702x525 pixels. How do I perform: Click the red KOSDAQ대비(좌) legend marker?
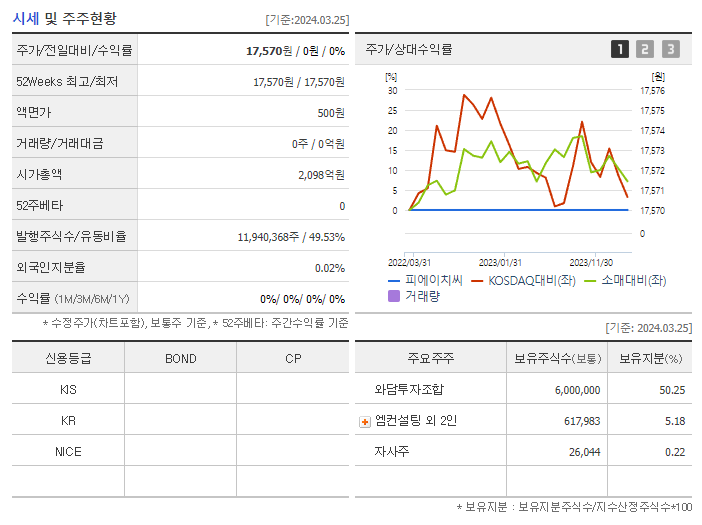477,281
